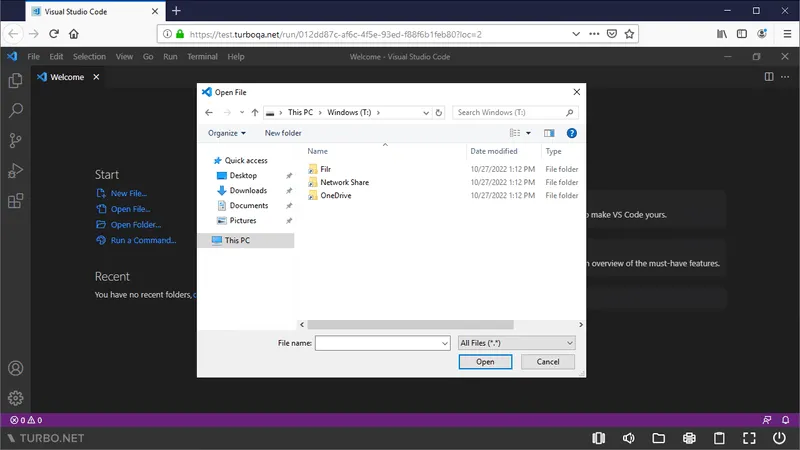The width and height of the screenshot is (800, 450).
Task: Open the Source Control view icon
Action: tap(15, 140)
